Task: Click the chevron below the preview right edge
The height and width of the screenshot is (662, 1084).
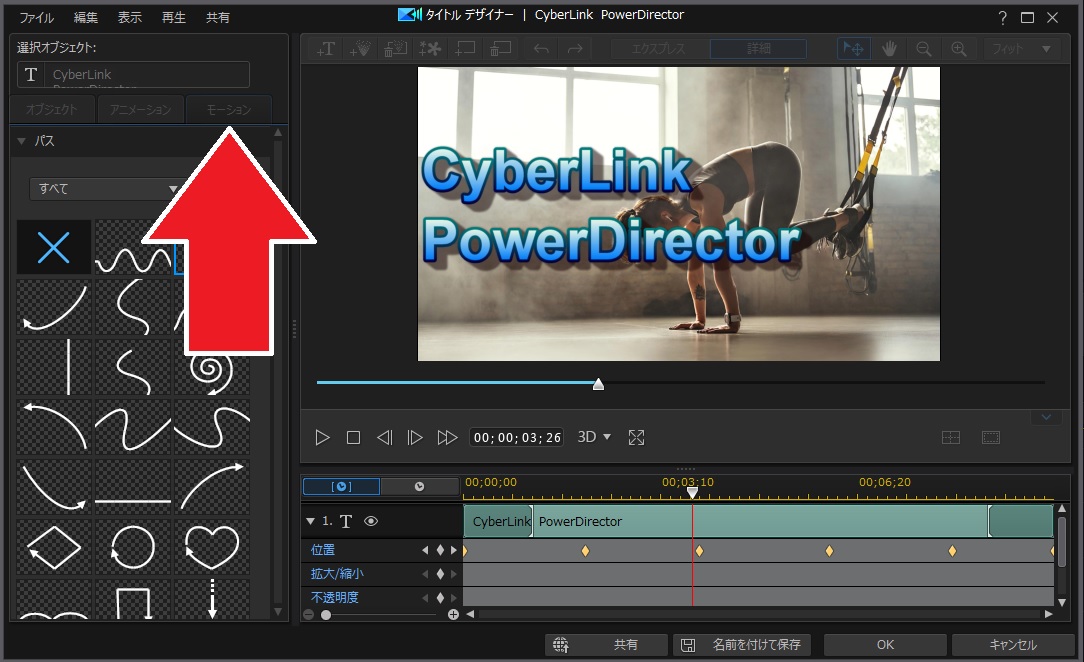Action: [x=1046, y=417]
